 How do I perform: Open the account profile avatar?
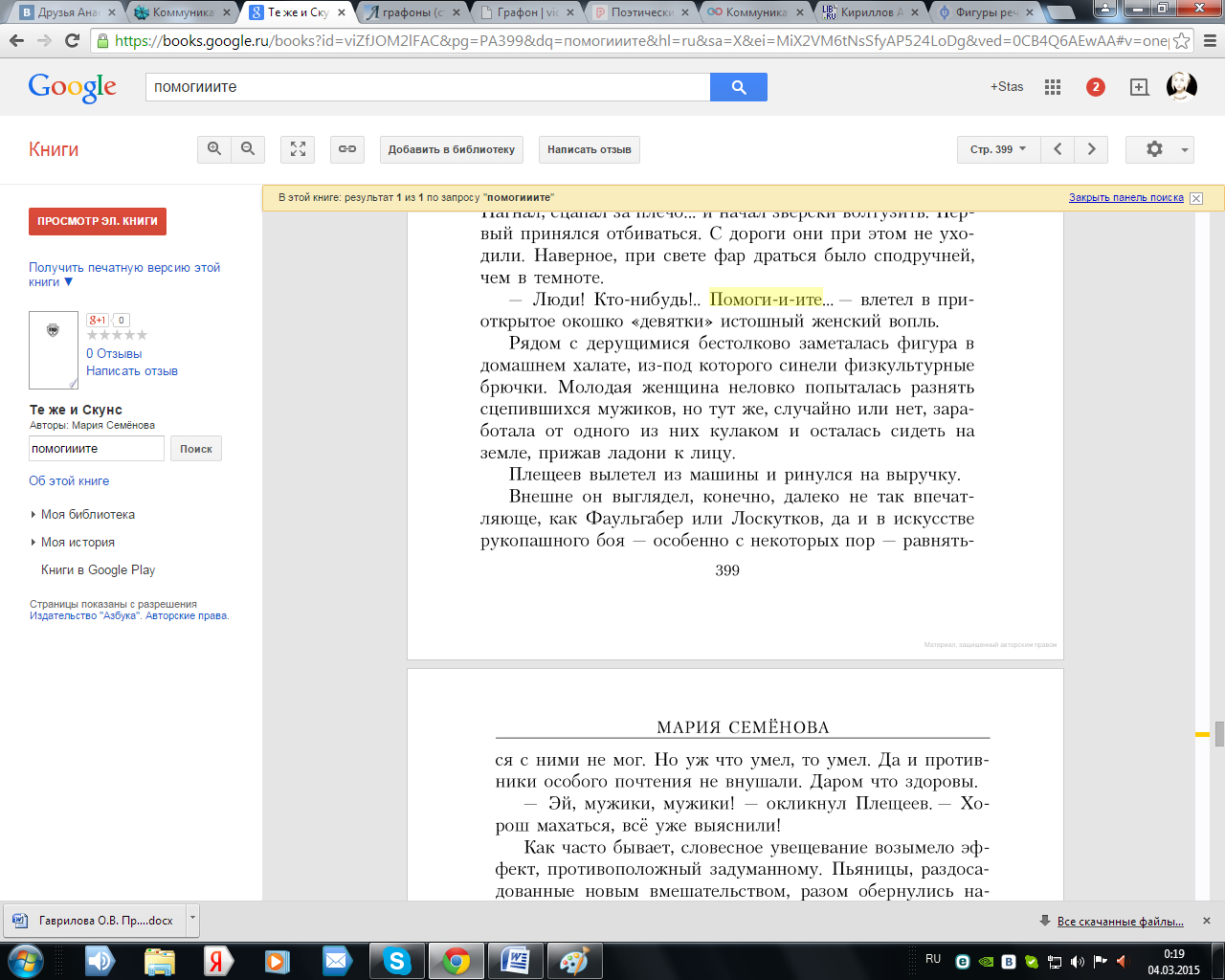[1182, 87]
